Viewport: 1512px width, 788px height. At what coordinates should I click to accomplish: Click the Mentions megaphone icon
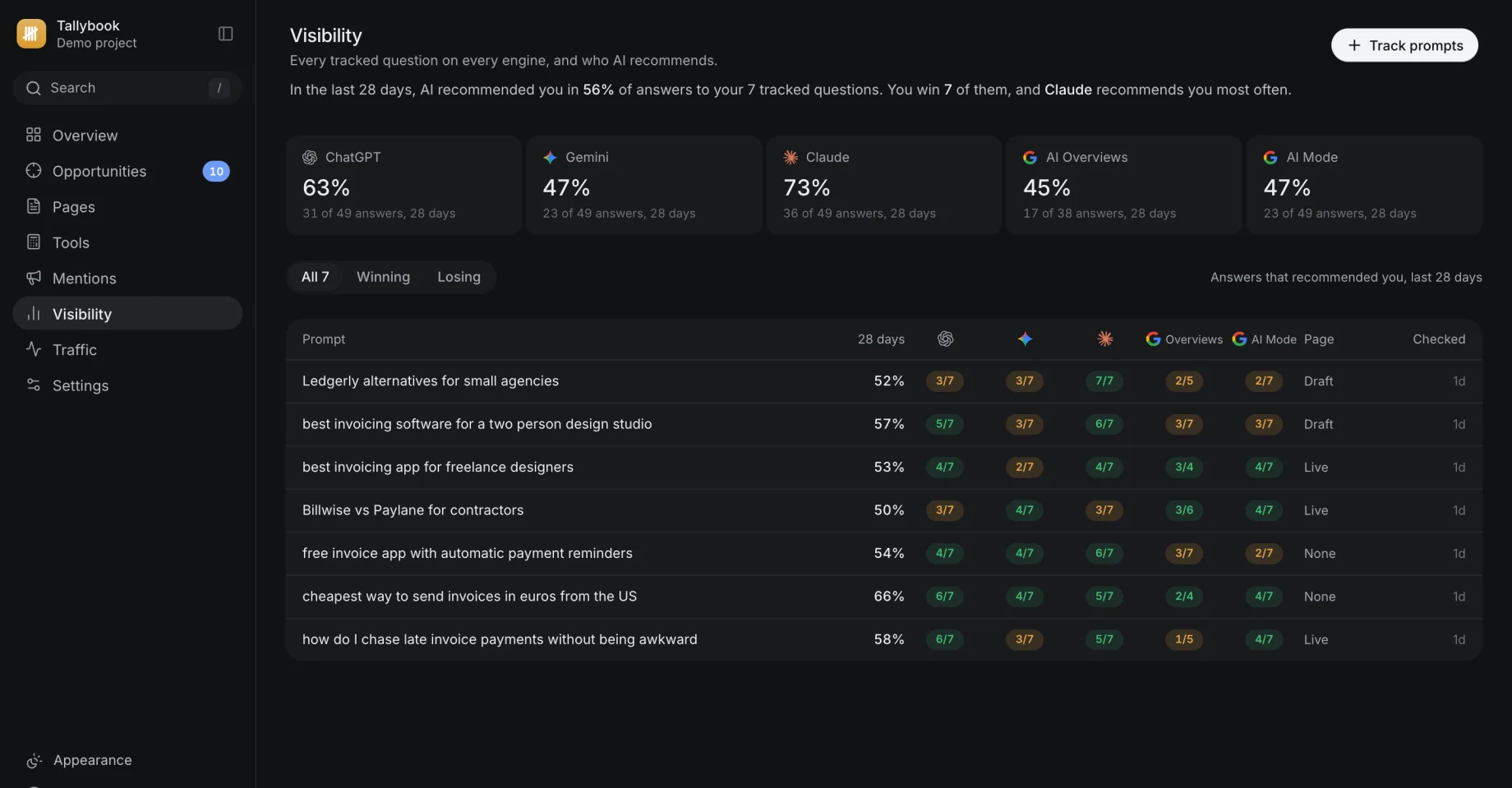[x=34, y=278]
